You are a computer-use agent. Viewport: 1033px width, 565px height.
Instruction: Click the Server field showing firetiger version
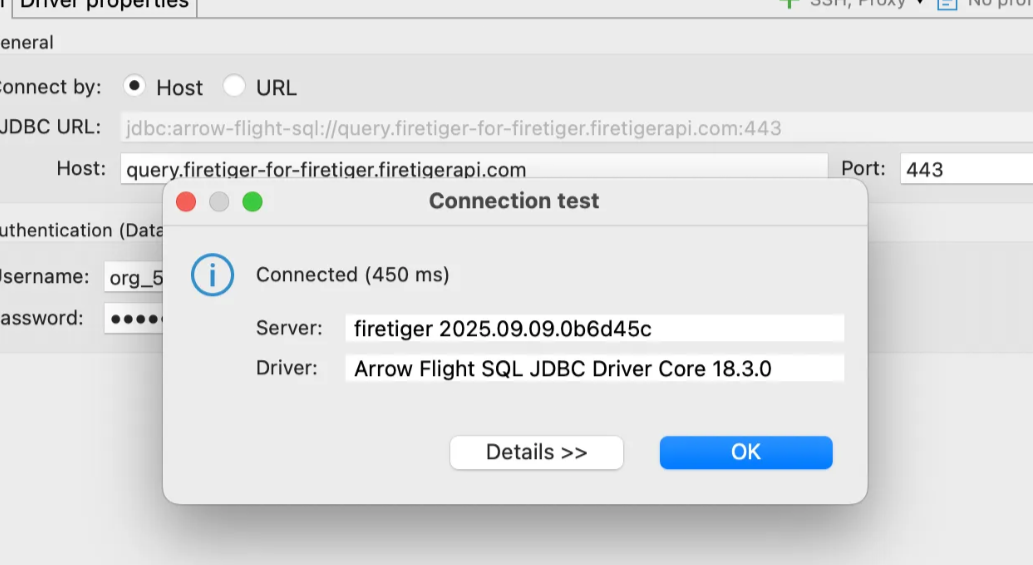(594, 328)
